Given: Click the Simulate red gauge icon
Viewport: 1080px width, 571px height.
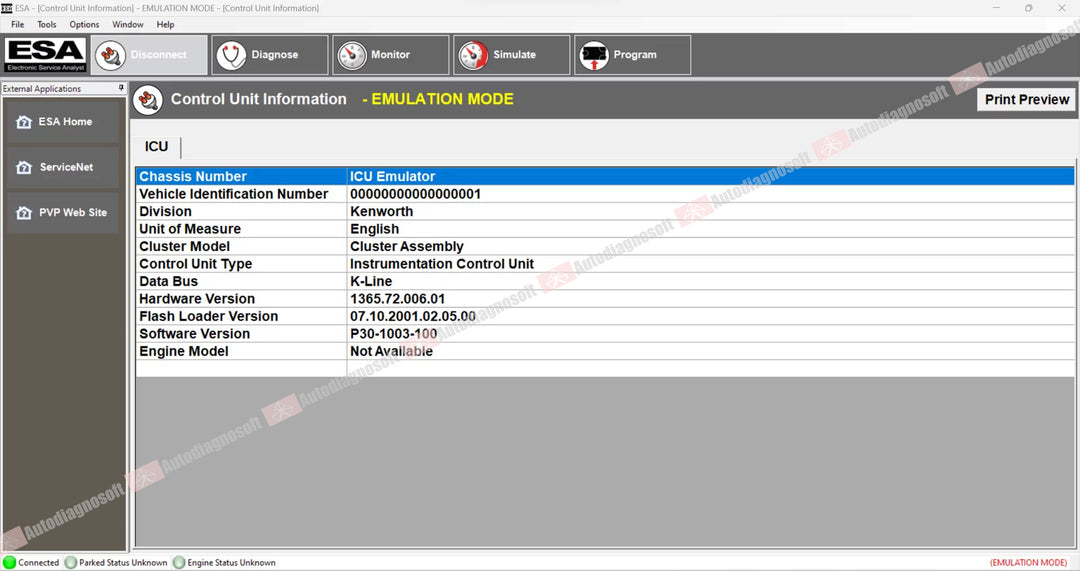Looking at the screenshot, I should pyautogui.click(x=473, y=55).
